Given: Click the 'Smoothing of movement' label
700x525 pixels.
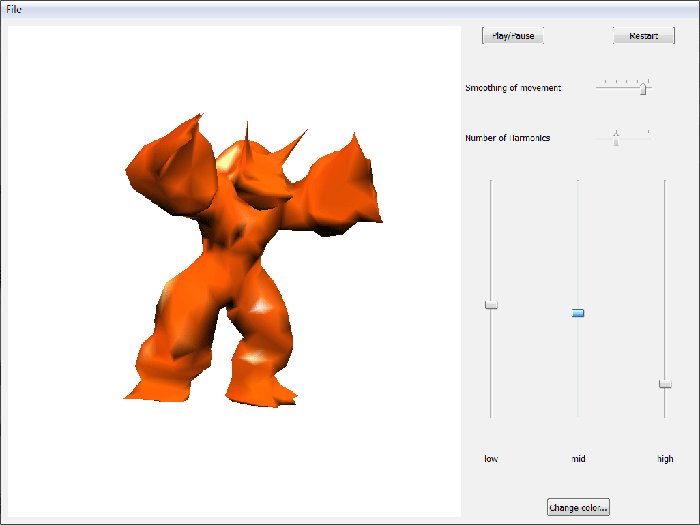Looking at the screenshot, I should point(513,88).
